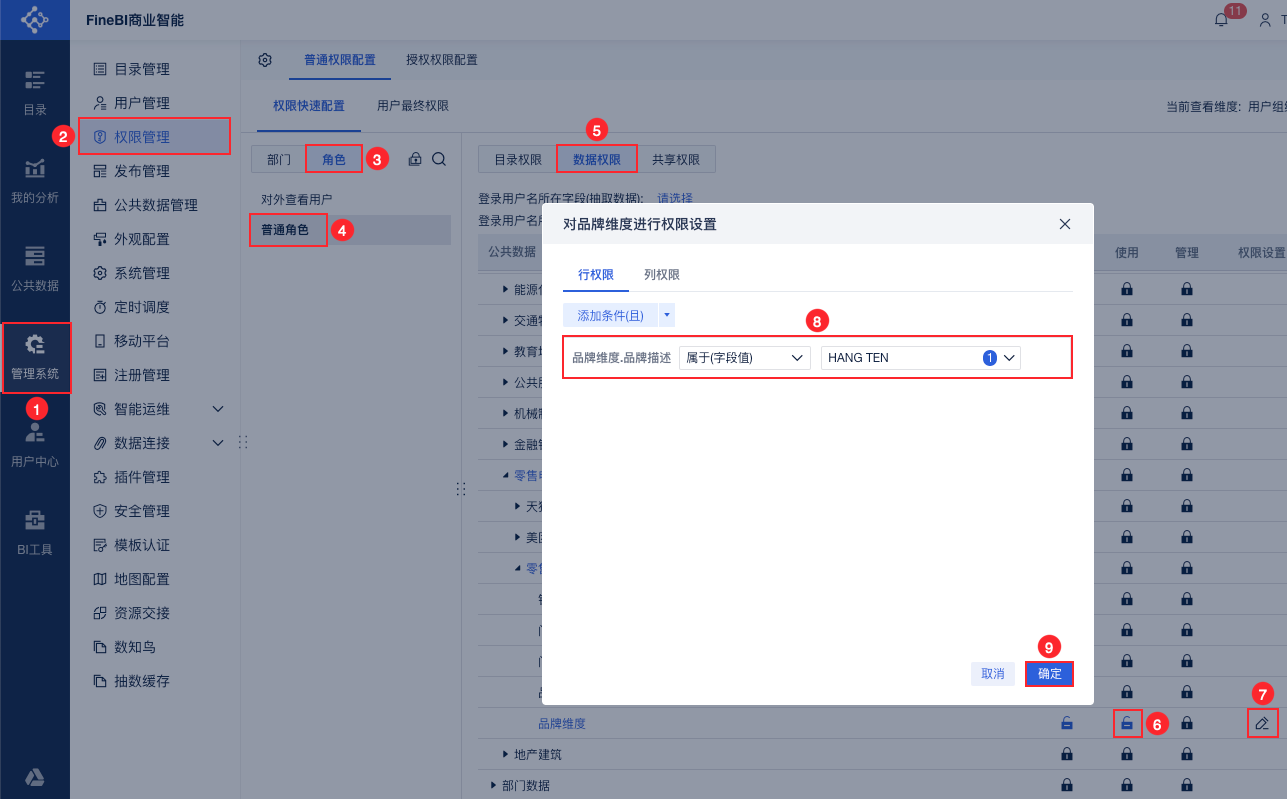Click the 请选择 link
1287x799 pixels.
[675, 198]
